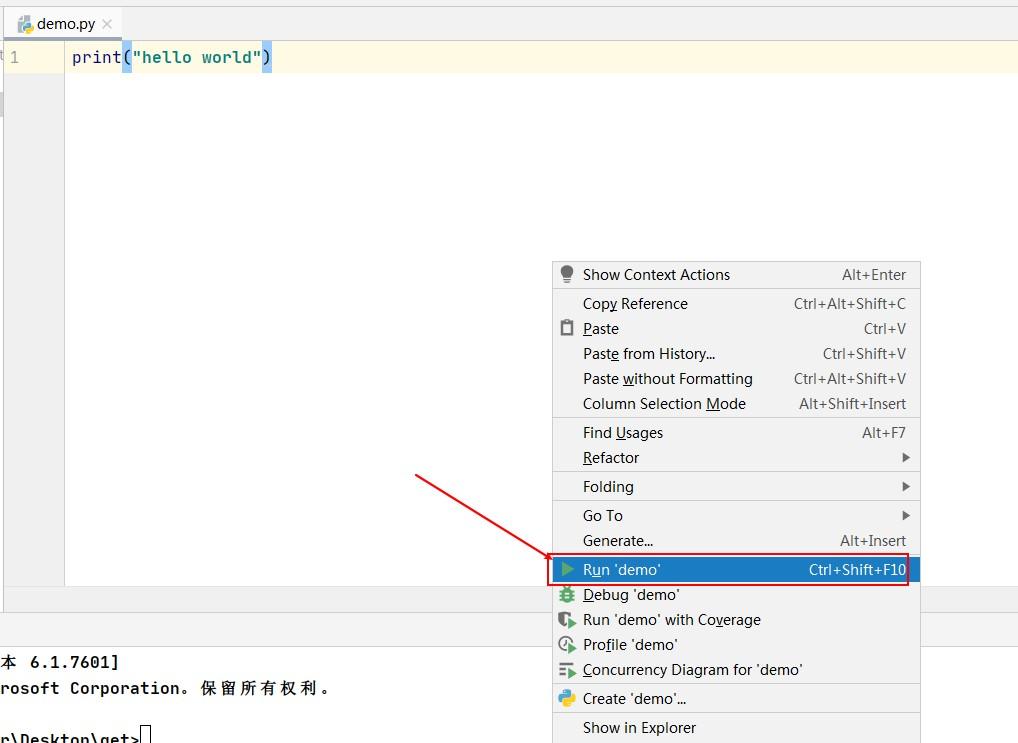The image size is (1018, 743).
Task: Expand the Go To submenu arrow
Action: click(906, 515)
